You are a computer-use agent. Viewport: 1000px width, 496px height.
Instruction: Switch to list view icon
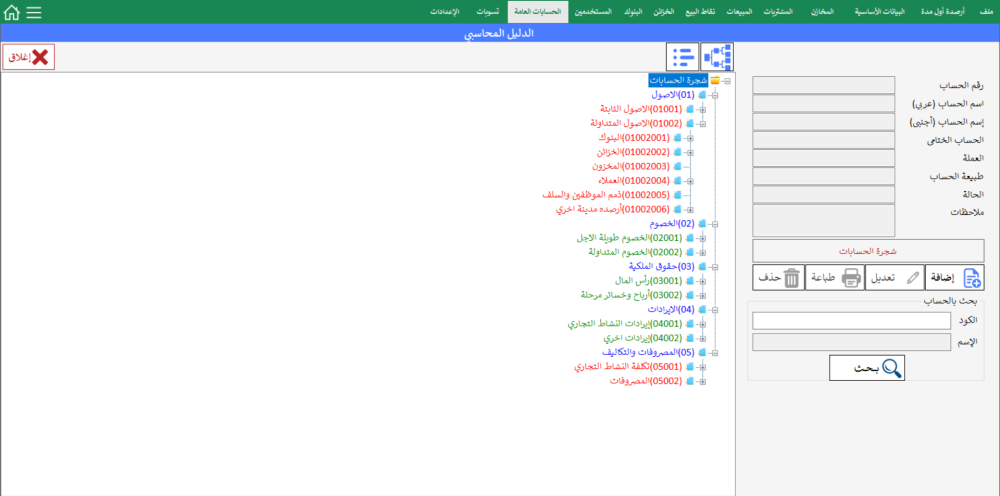point(683,57)
